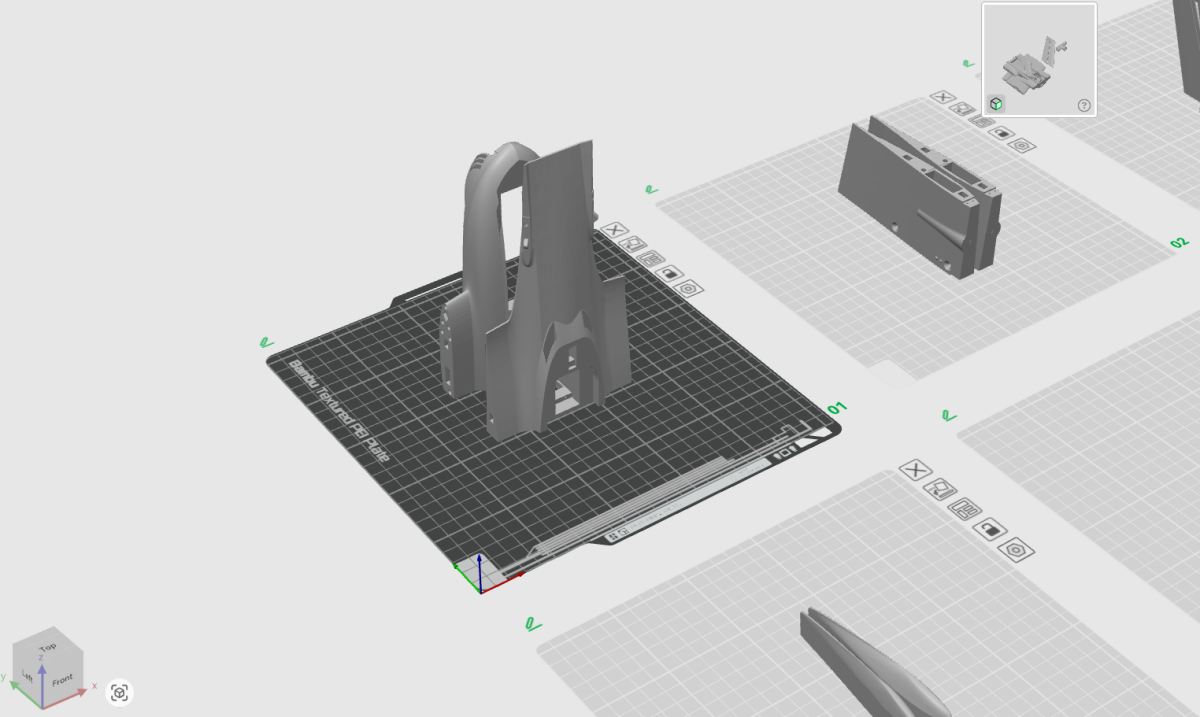This screenshot has width=1200, height=717.
Task: Remove all objects from the bottom plate
Action: [916, 470]
